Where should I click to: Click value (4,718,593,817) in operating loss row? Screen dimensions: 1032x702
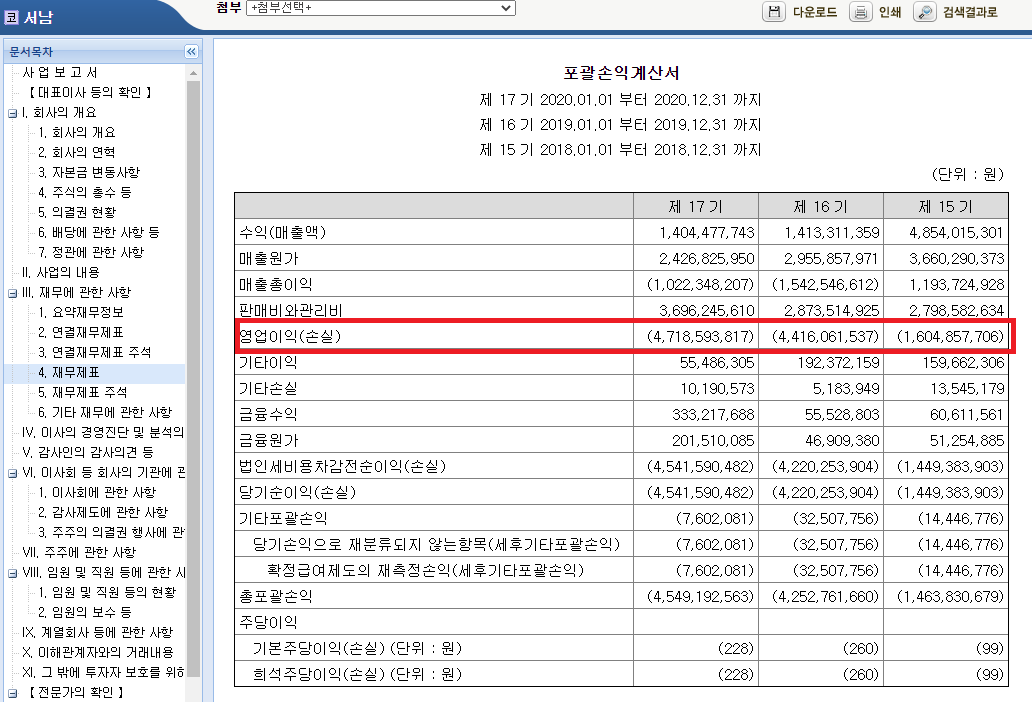click(x=700, y=336)
